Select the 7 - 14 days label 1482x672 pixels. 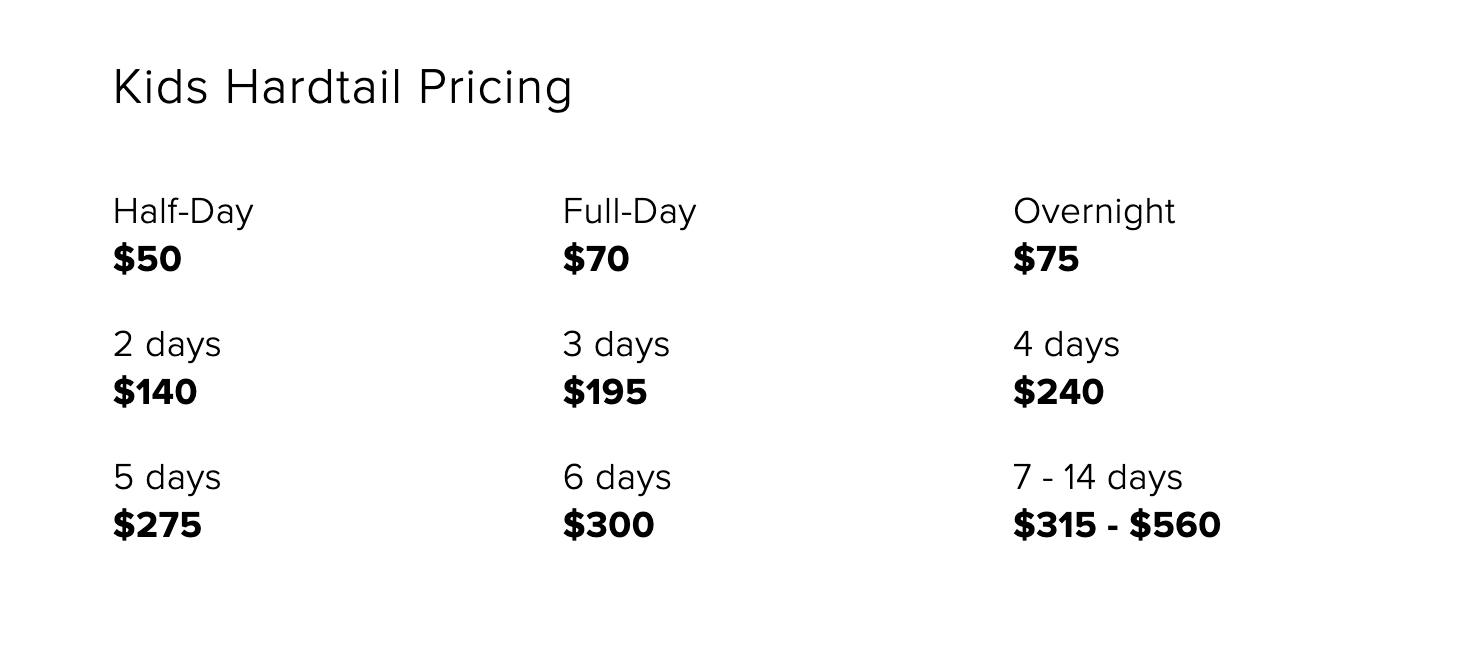1098,478
